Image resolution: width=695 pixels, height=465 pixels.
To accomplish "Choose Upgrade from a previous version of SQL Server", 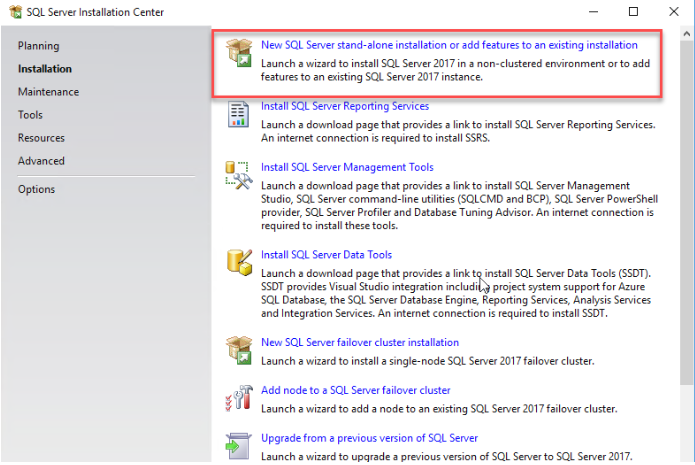I will [369, 438].
